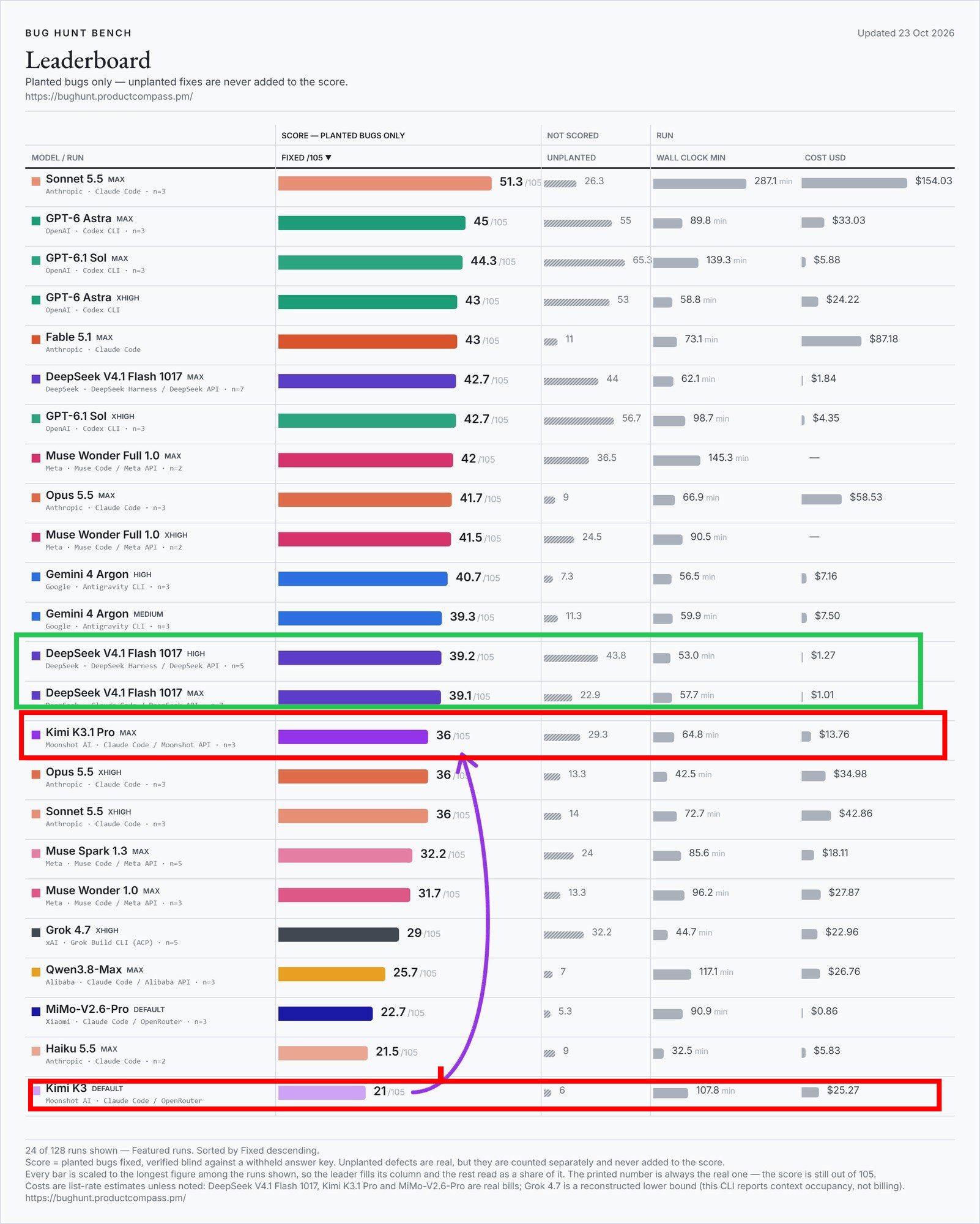Click the Gemini 4 Argon HIGH blue square
This screenshot has height=1224, width=980.
coord(36,576)
